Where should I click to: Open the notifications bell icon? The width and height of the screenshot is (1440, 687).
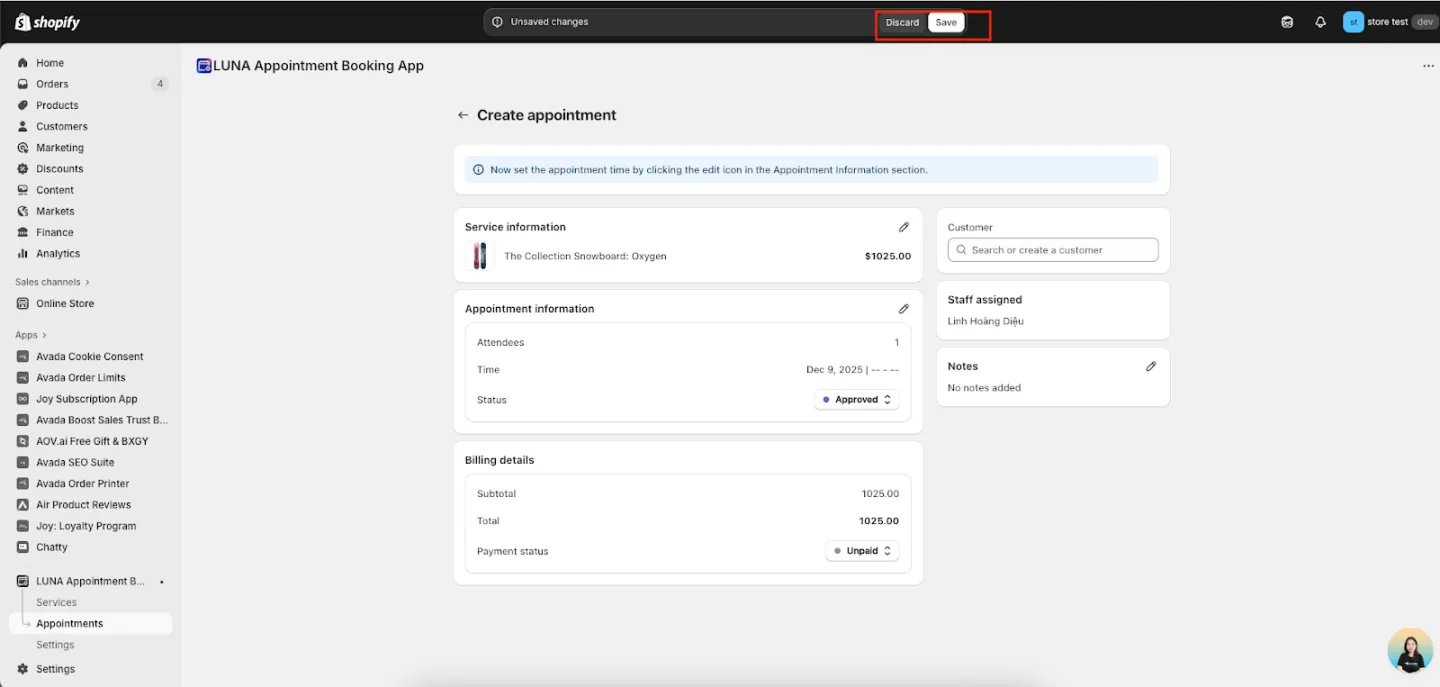tap(1320, 22)
